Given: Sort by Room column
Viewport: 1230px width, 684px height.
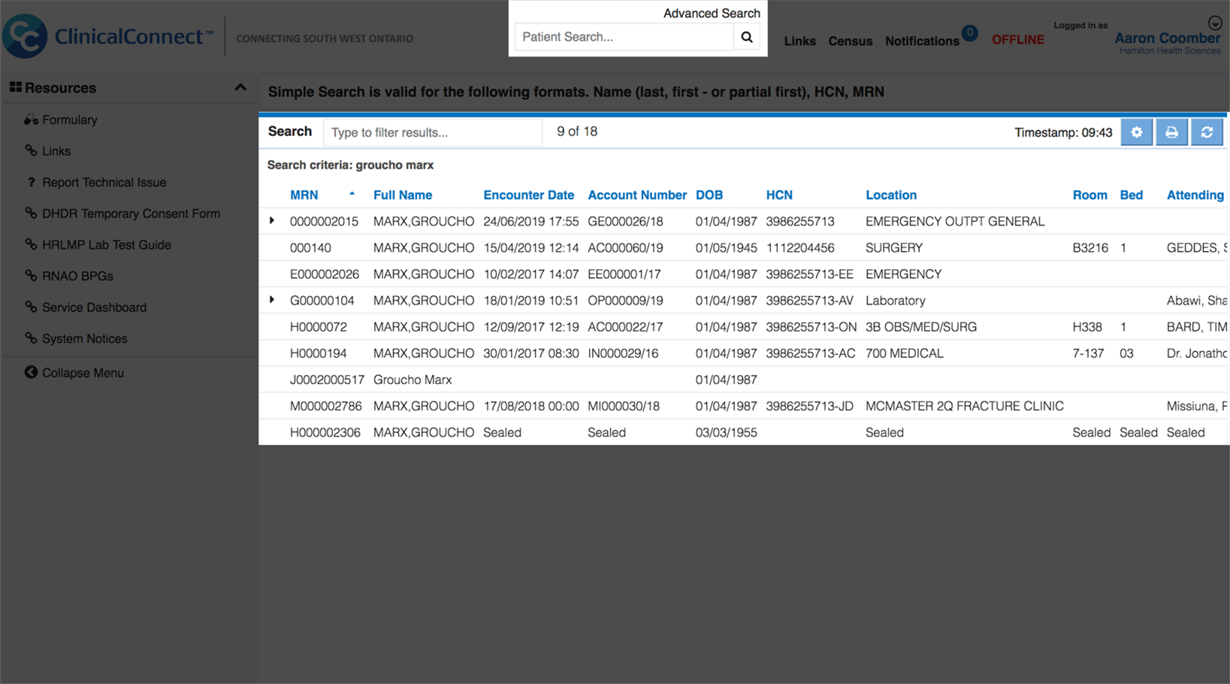Looking at the screenshot, I should click(x=1089, y=195).
